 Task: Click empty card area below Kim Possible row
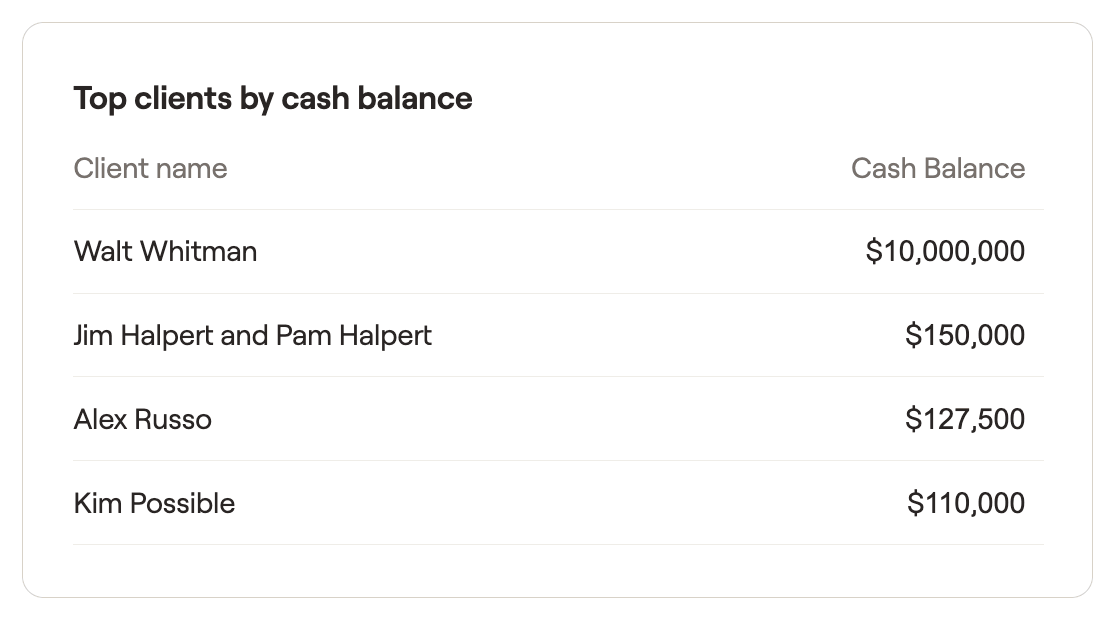coord(558,571)
